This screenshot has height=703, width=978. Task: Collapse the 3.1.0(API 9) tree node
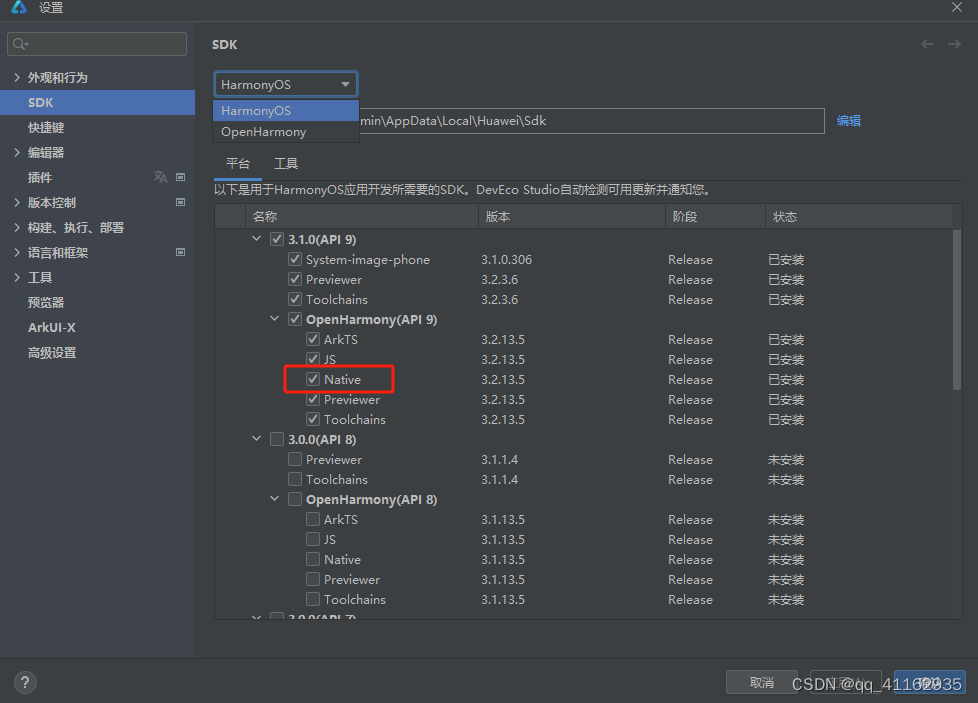[x=256, y=238]
